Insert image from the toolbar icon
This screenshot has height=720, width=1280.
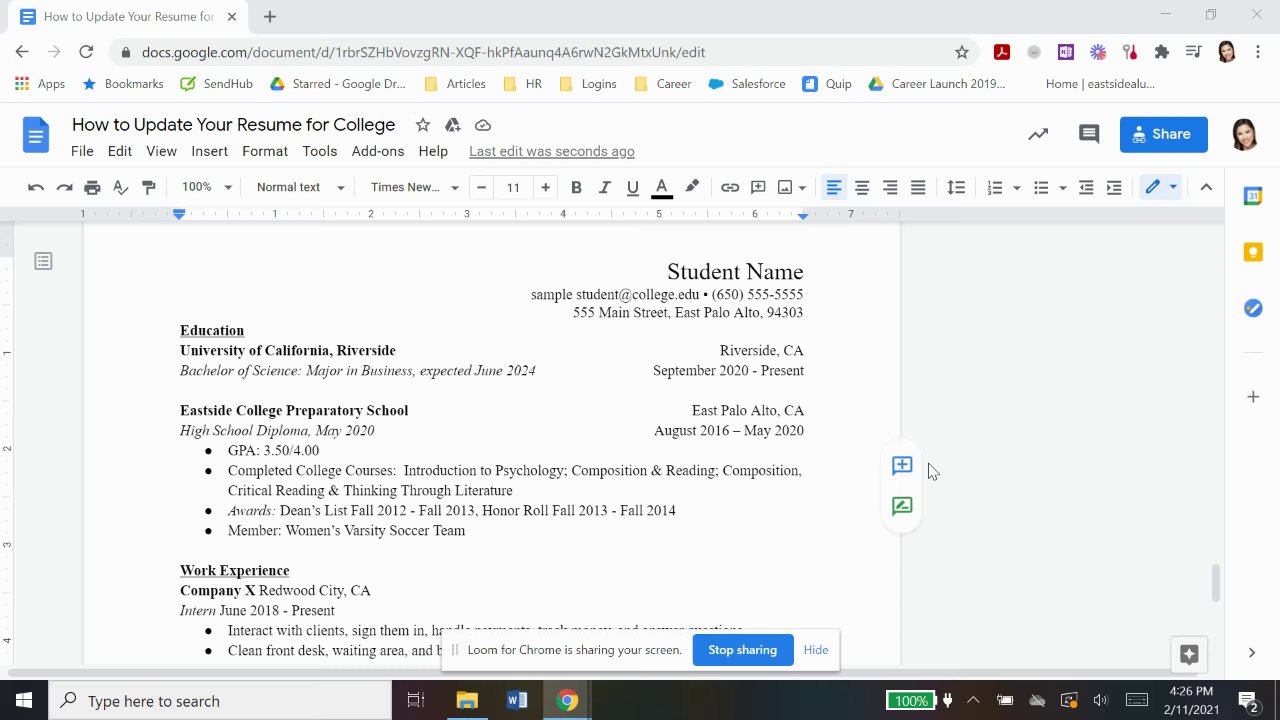[785, 187]
